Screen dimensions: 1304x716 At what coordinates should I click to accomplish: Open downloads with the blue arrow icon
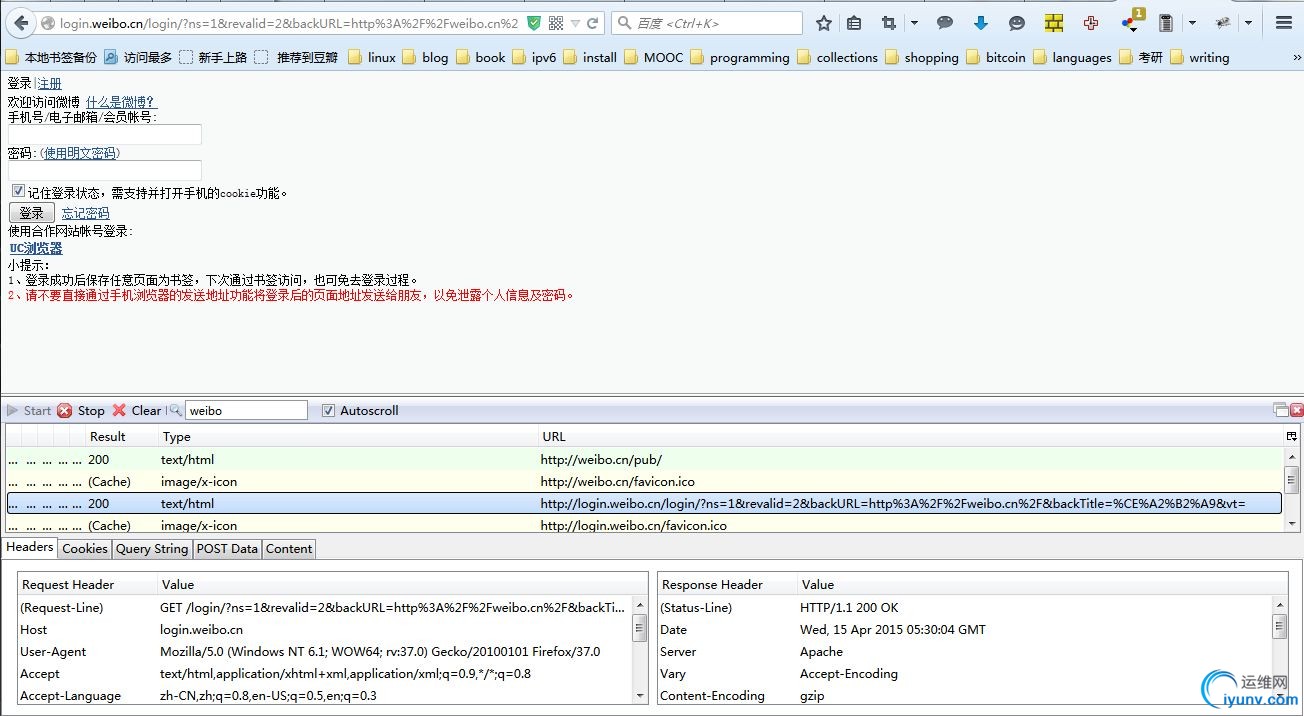point(981,23)
